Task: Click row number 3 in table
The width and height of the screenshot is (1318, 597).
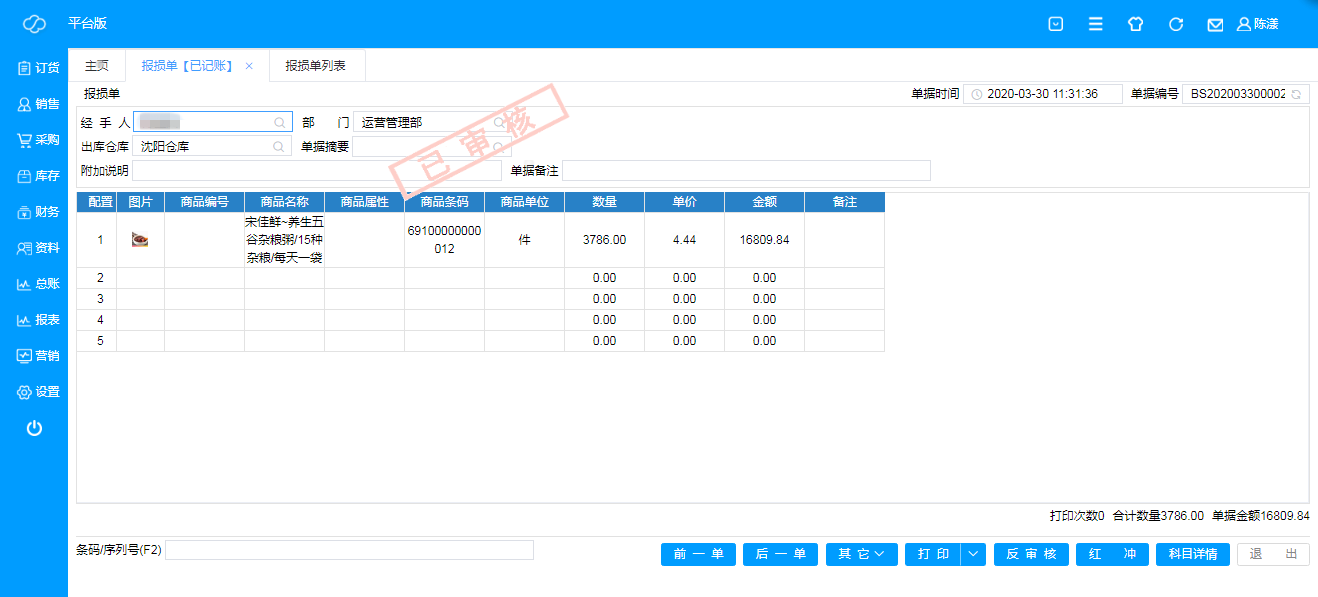Action: pos(100,299)
